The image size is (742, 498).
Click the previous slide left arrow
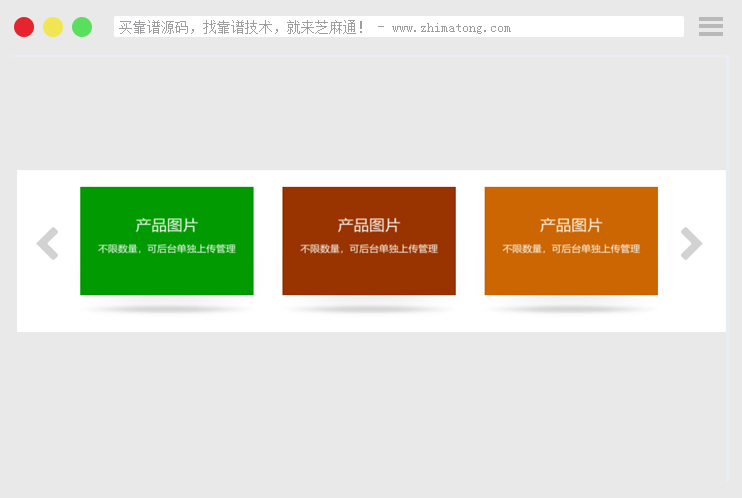(47, 244)
